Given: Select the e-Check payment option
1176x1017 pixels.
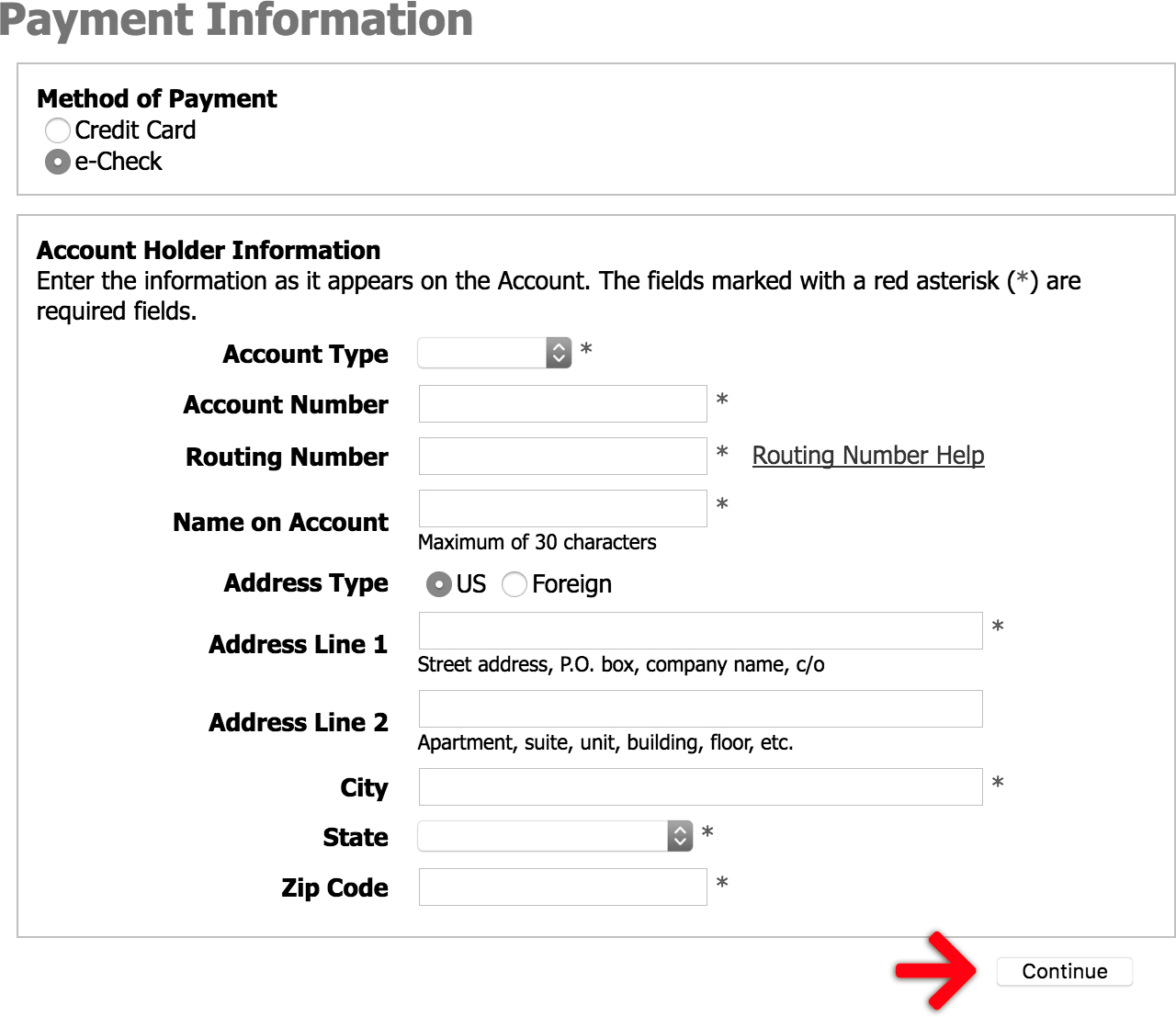Looking at the screenshot, I should coord(58,162).
